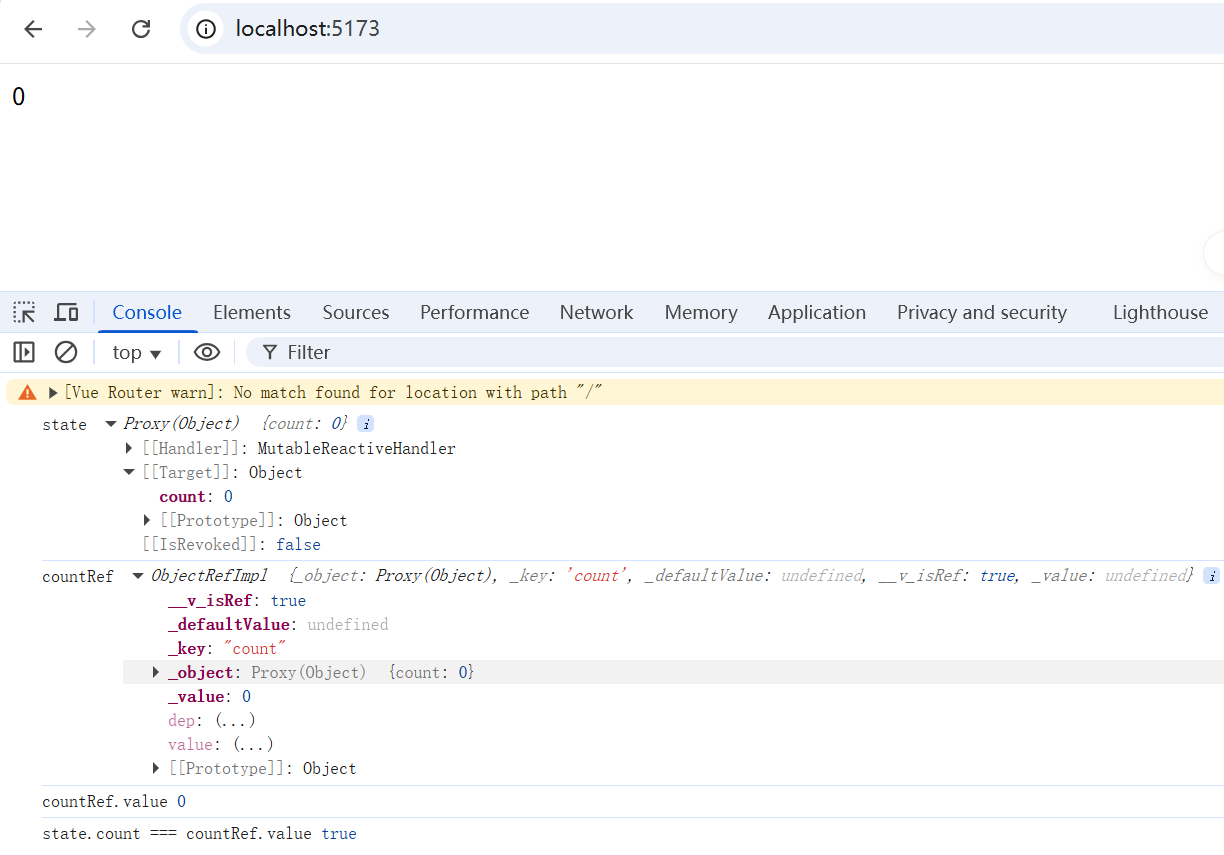Reload the localhost page
The width and height of the screenshot is (1224, 855).
coord(141,29)
